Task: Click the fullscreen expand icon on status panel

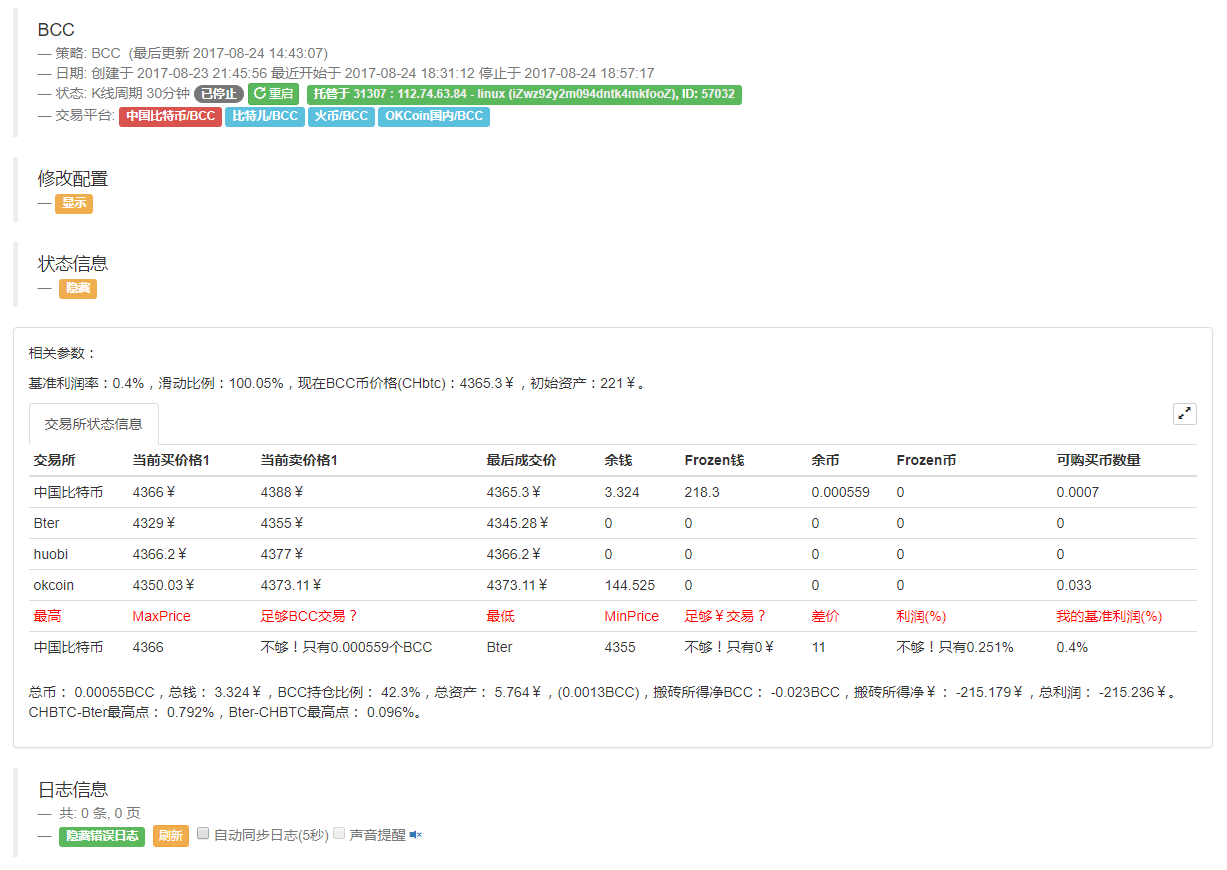Action: (x=1184, y=414)
